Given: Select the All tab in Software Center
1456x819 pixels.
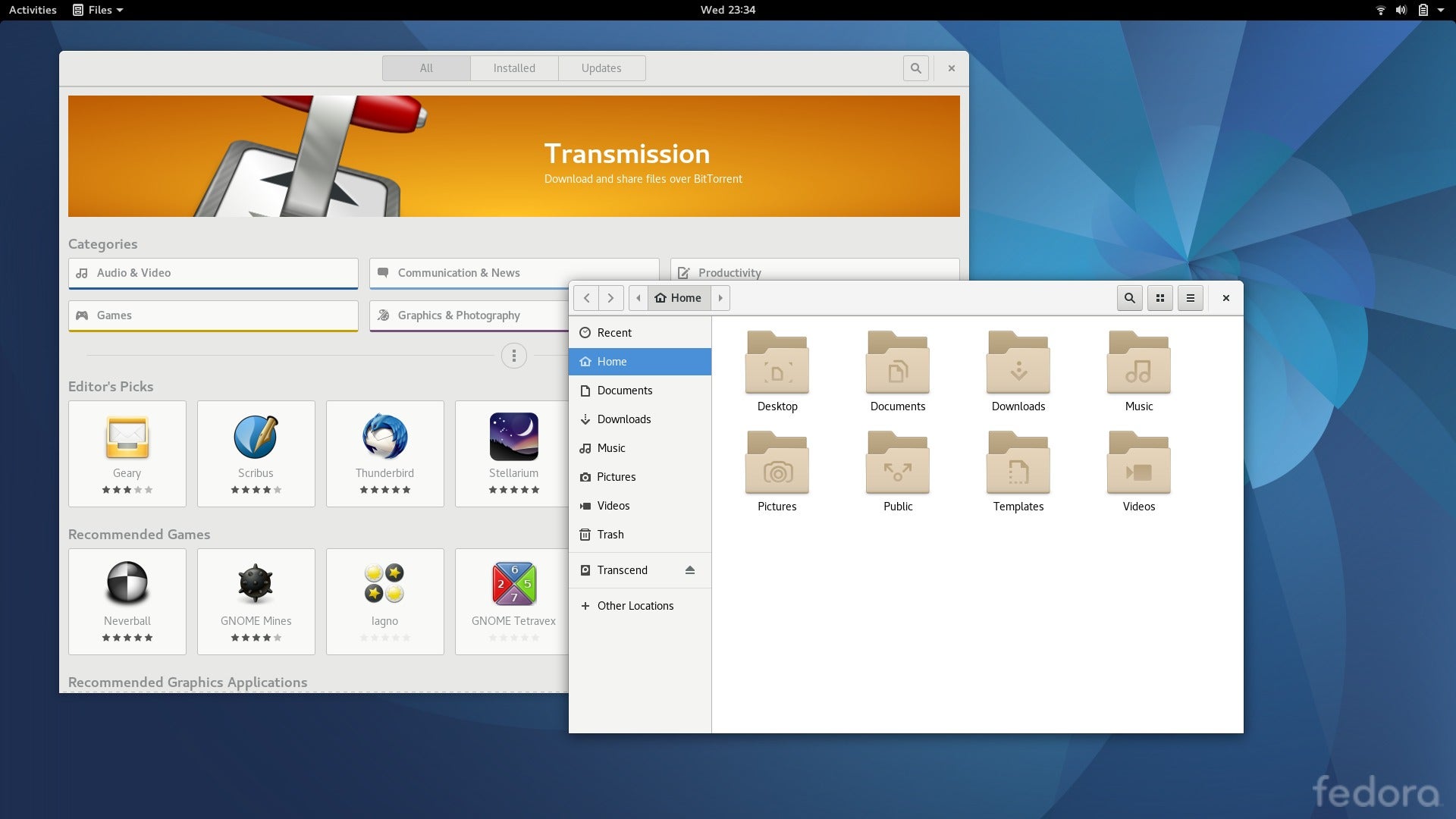Looking at the screenshot, I should coord(426,67).
